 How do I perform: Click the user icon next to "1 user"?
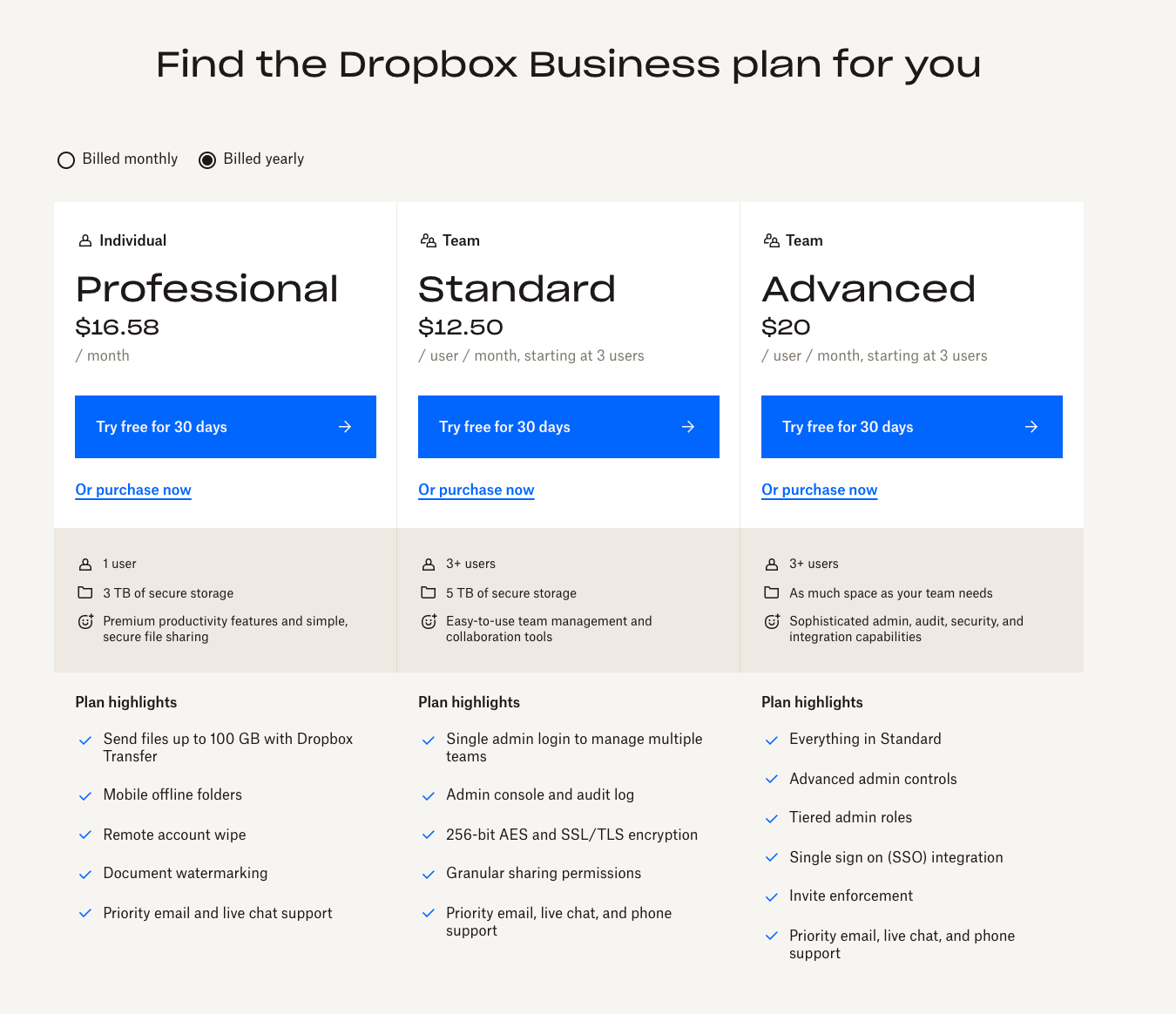(x=85, y=564)
